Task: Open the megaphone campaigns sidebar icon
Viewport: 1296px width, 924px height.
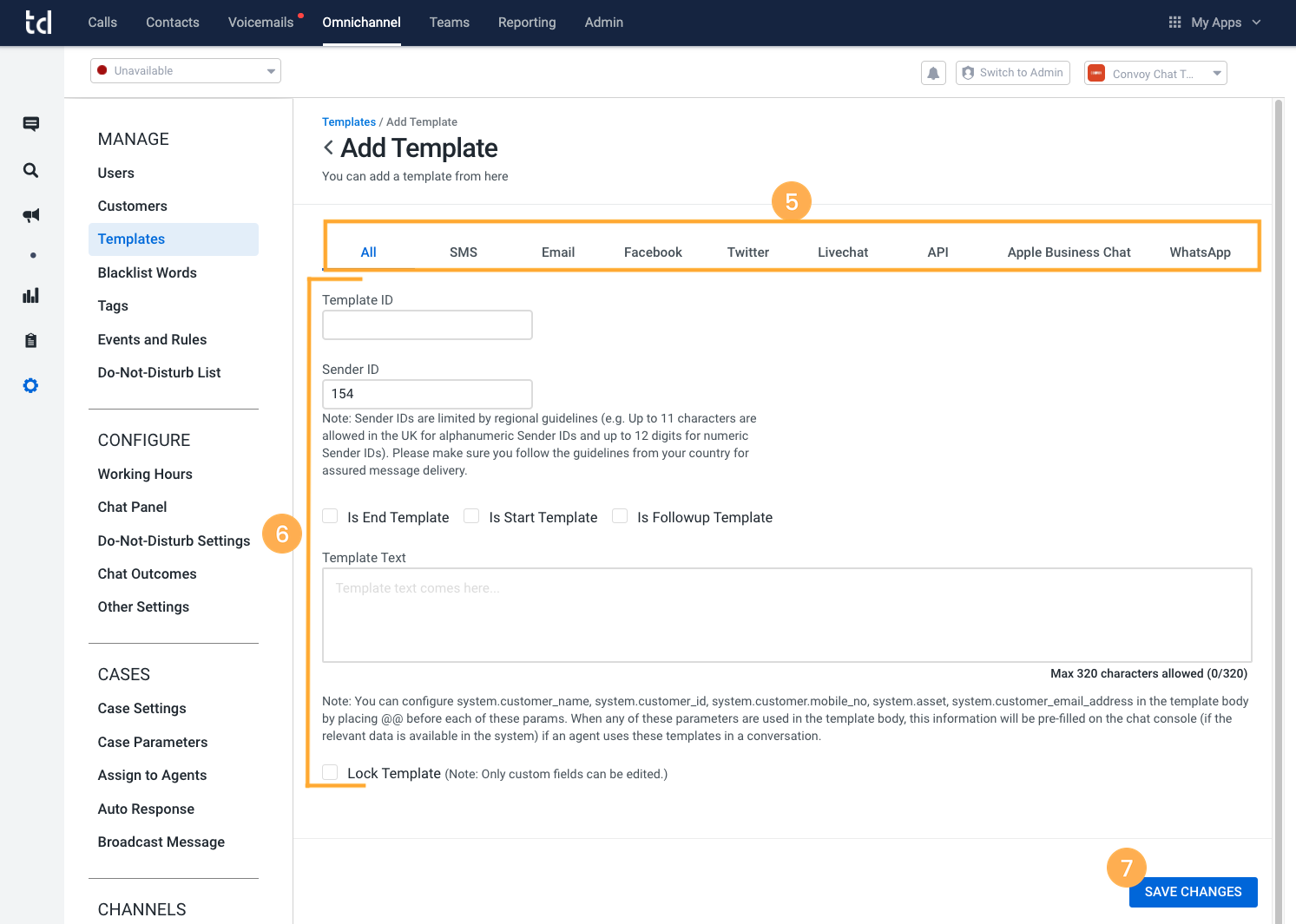Action: (31, 215)
